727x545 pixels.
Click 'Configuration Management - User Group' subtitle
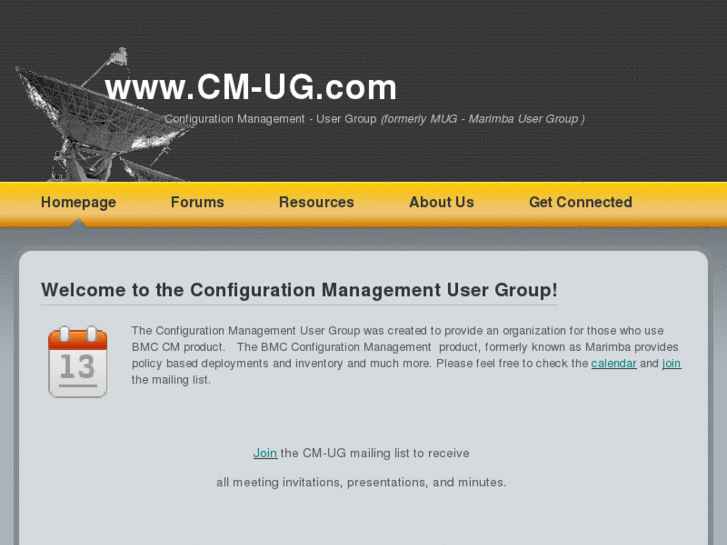(x=270, y=119)
